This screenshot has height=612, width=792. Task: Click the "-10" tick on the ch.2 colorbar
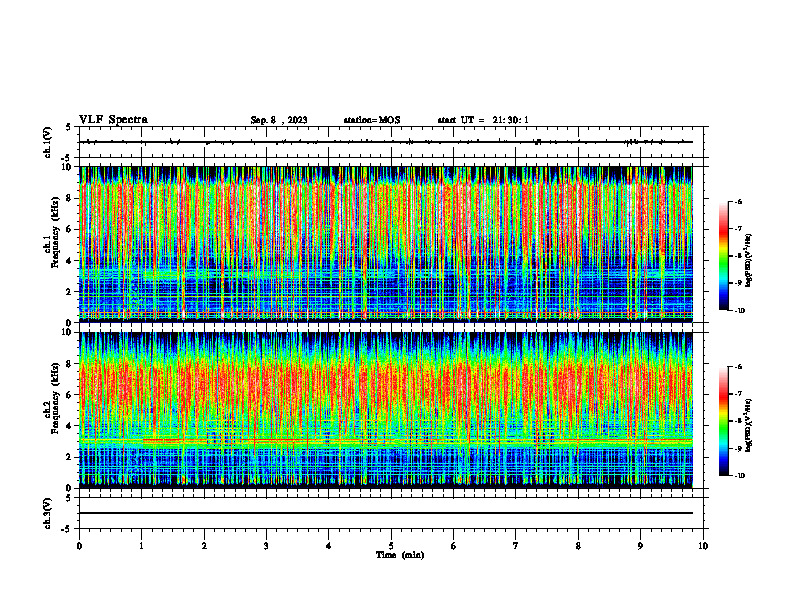coord(739,476)
